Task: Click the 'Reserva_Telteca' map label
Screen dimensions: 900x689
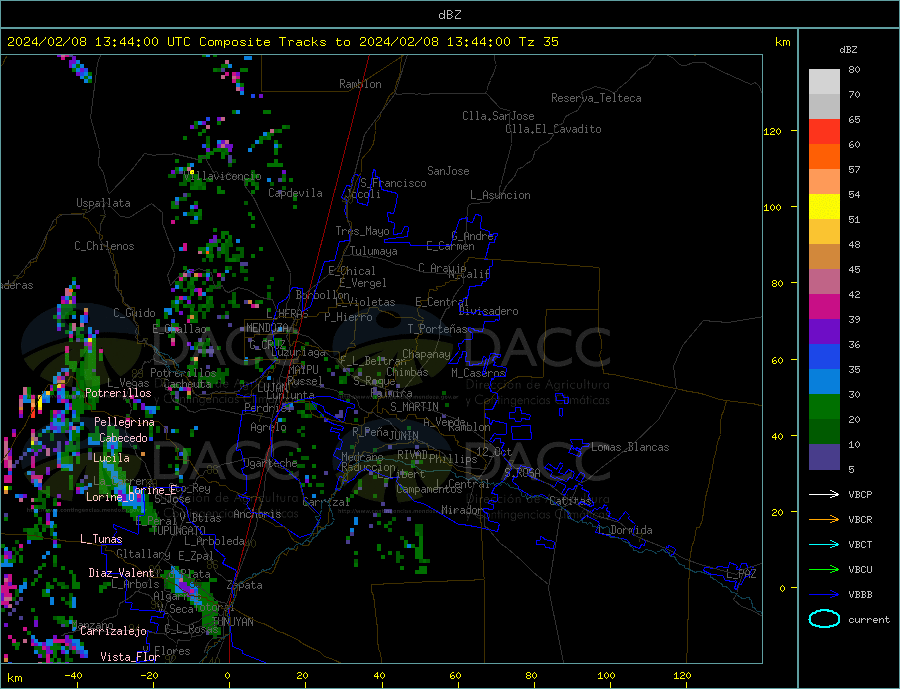Action: (596, 98)
